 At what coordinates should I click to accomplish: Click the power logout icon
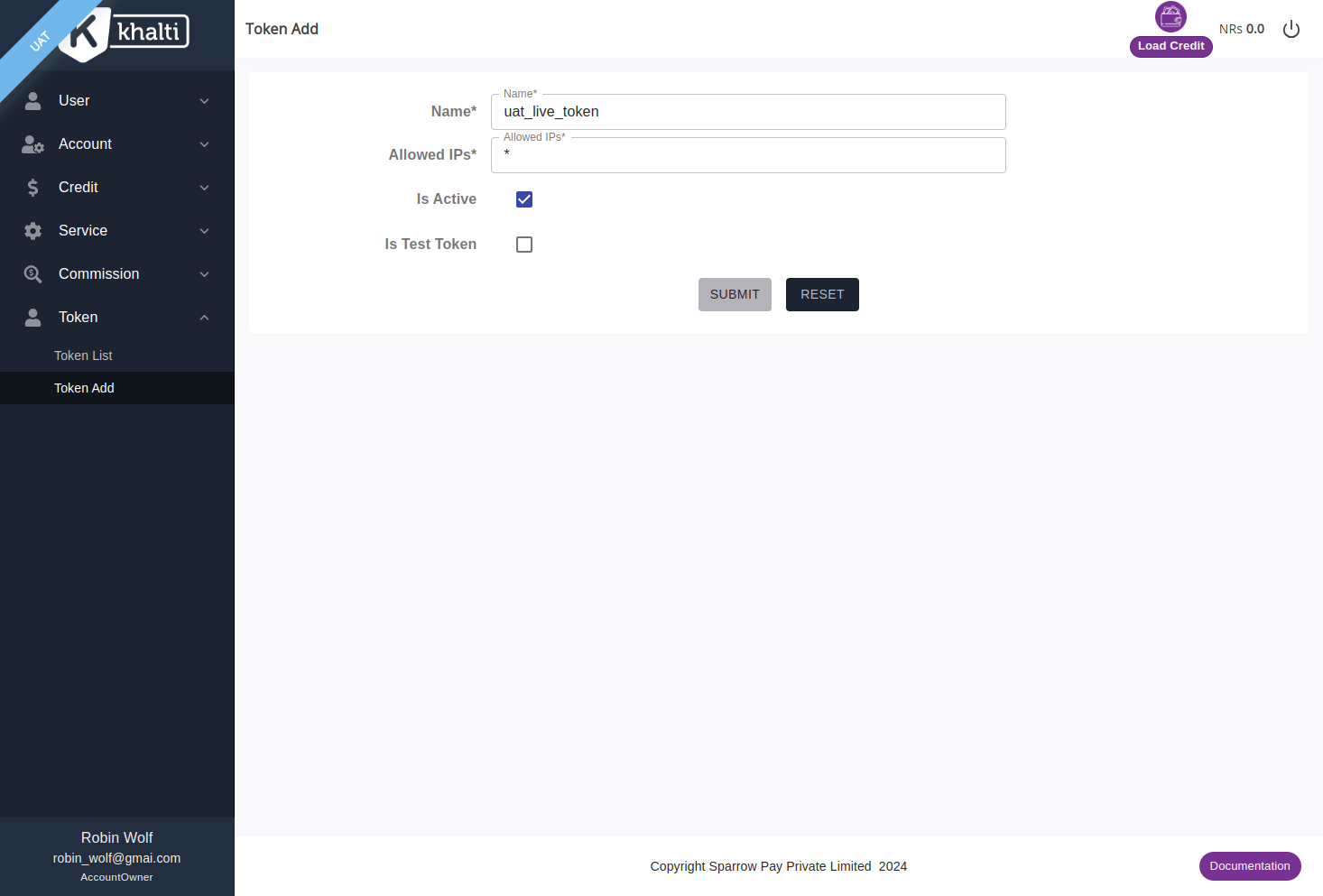click(1291, 29)
